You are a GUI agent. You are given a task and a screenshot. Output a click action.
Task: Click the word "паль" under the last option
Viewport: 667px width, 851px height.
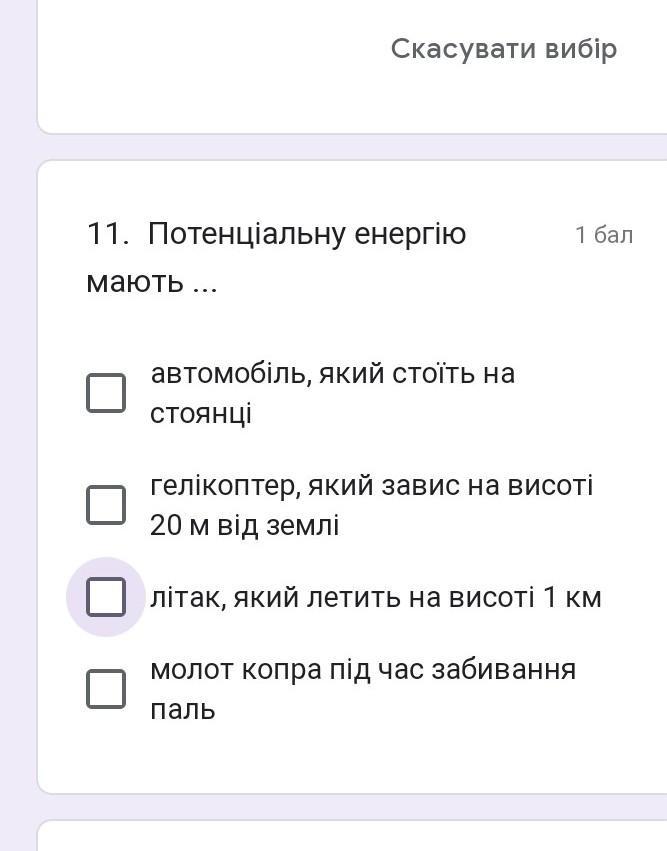pyautogui.click(x=182, y=710)
